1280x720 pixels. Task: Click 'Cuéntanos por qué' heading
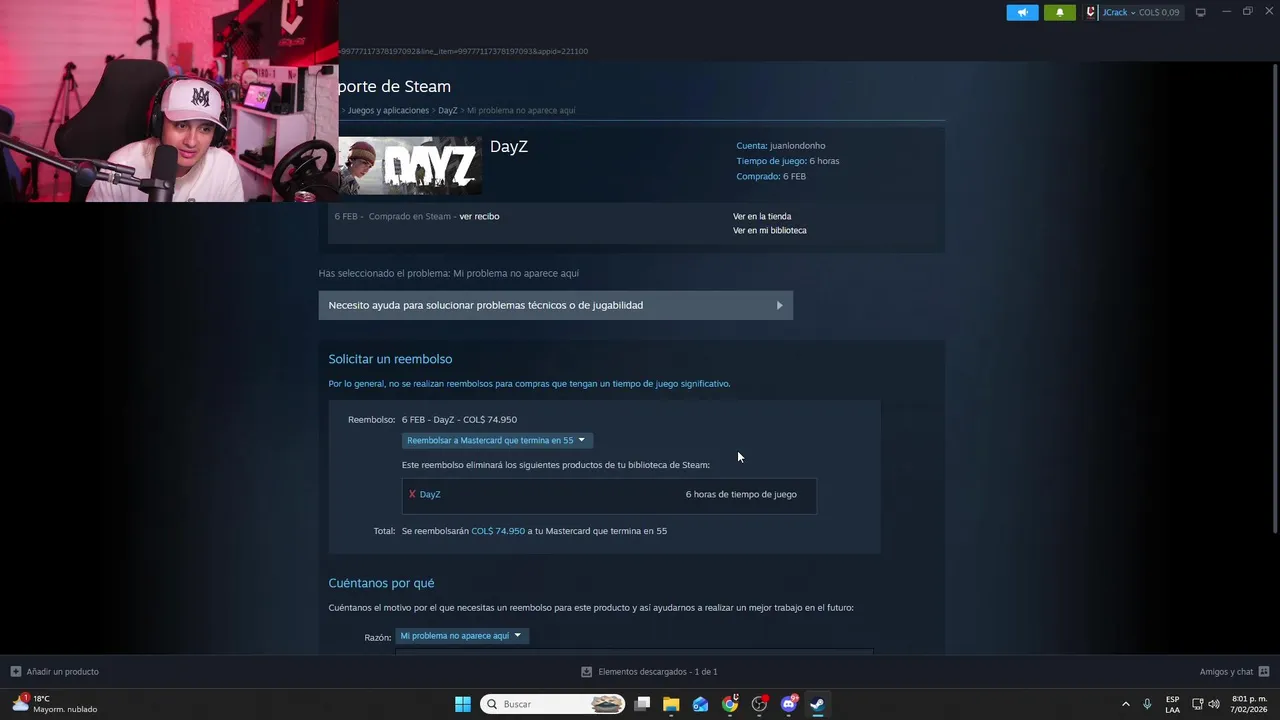381,583
